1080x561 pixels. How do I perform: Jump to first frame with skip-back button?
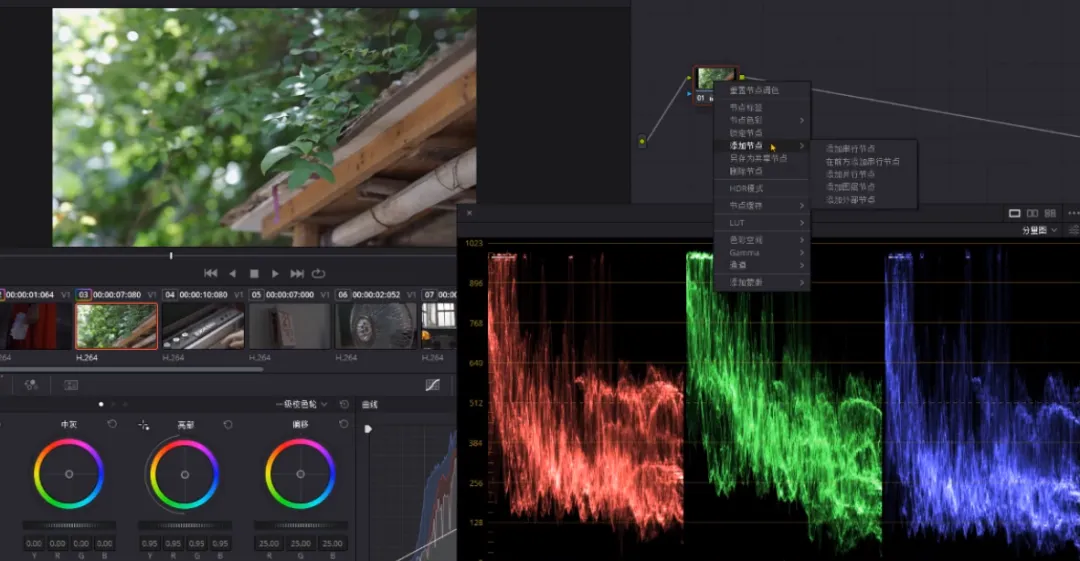click(x=210, y=273)
